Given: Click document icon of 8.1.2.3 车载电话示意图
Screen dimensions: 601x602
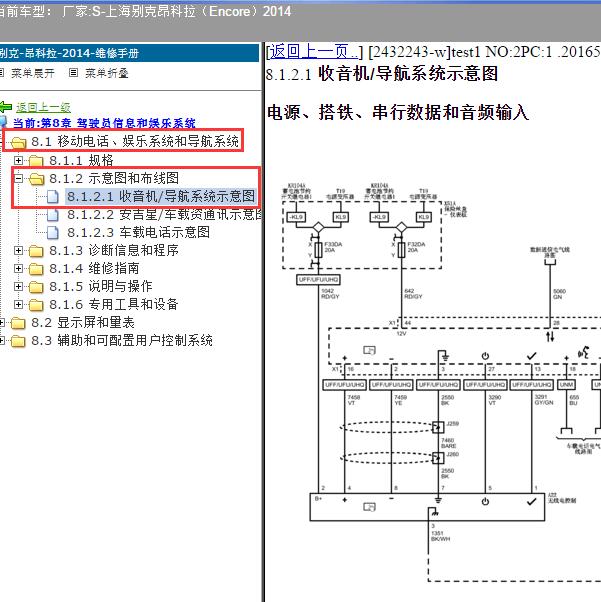Looking at the screenshot, I should point(53,233).
